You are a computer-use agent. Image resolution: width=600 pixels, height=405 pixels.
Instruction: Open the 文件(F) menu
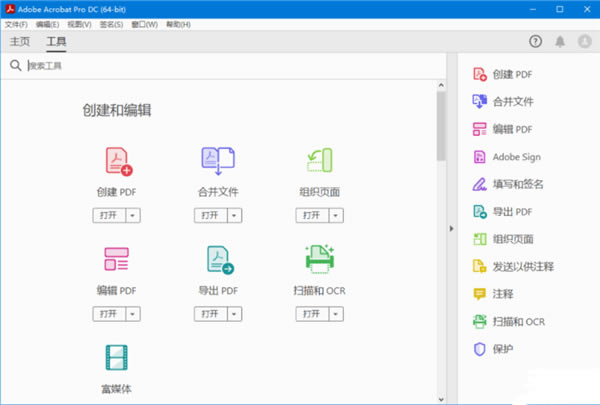[18, 23]
